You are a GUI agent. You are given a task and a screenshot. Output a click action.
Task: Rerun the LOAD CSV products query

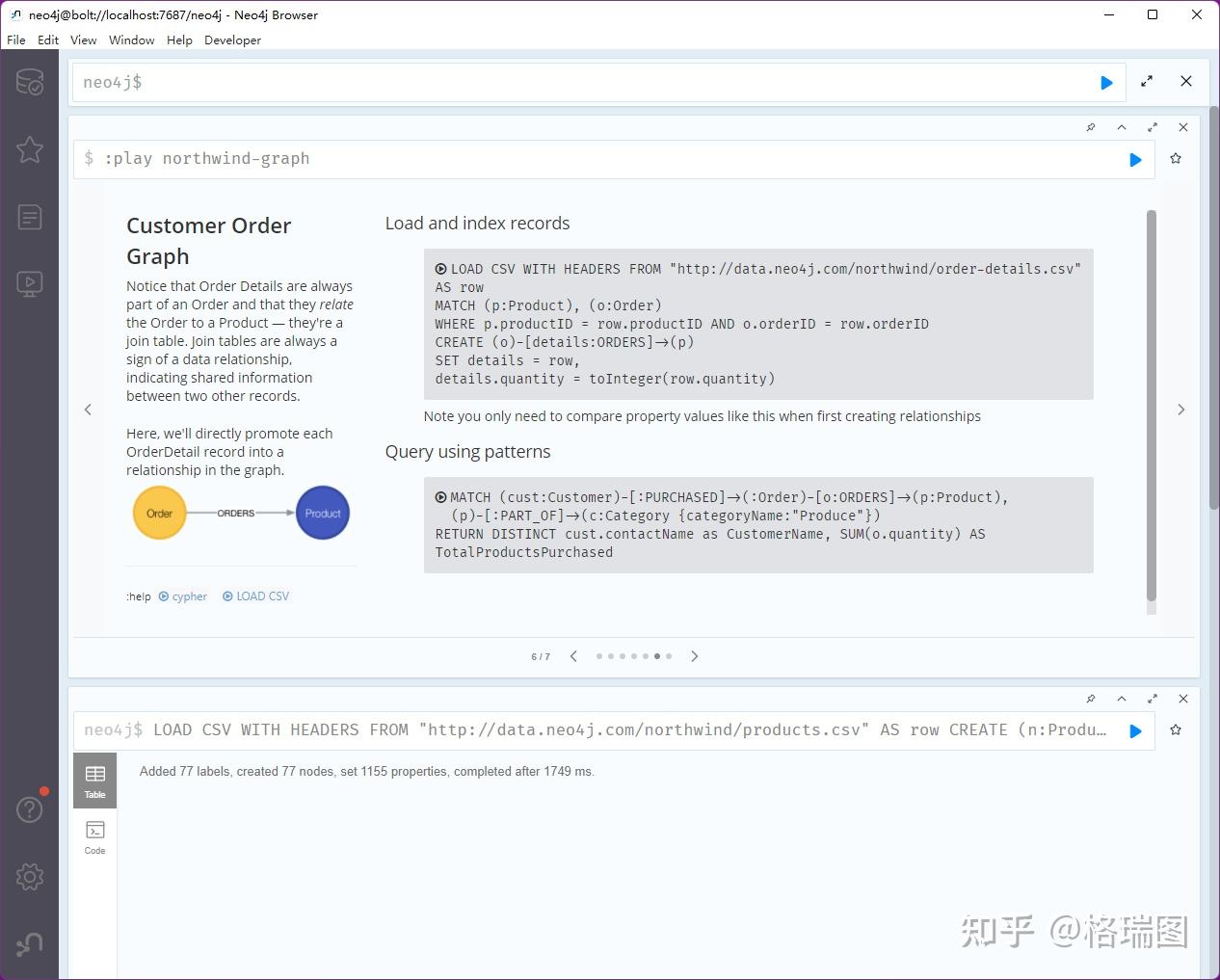(1135, 731)
